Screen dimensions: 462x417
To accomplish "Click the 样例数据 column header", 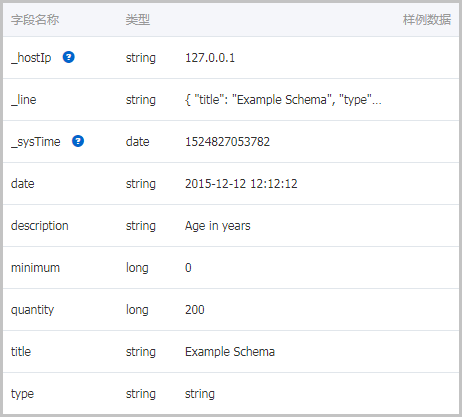I will pos(427,20).
